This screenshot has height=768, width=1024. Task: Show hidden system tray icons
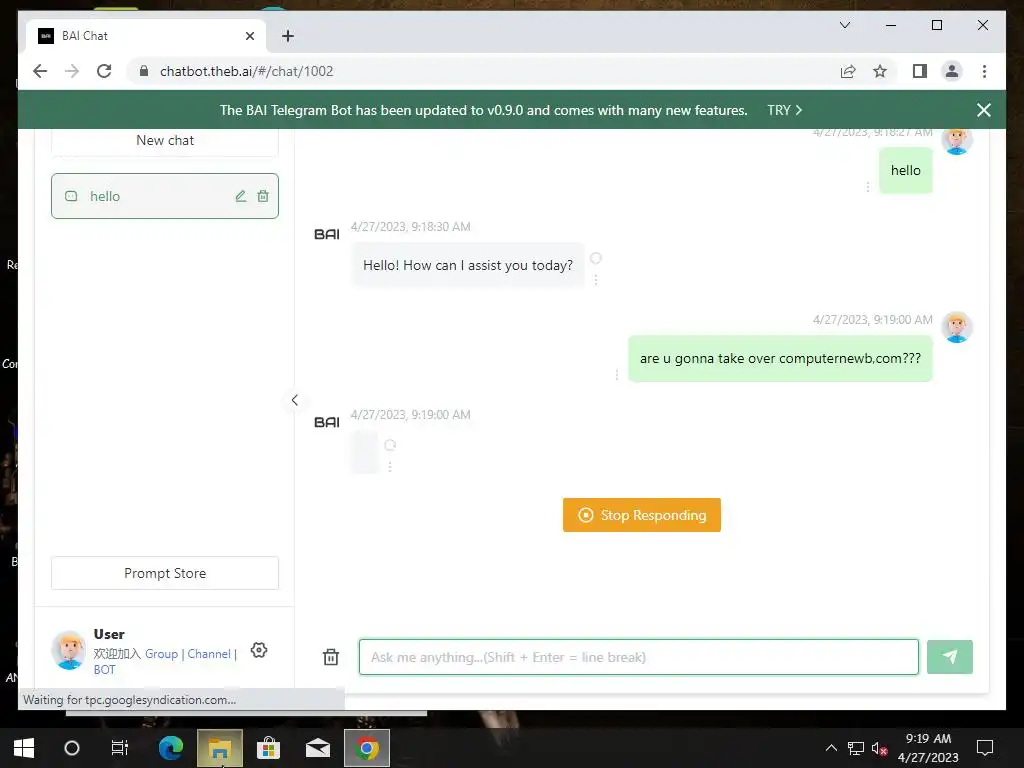pyautogui.click(x=831, y=748)
